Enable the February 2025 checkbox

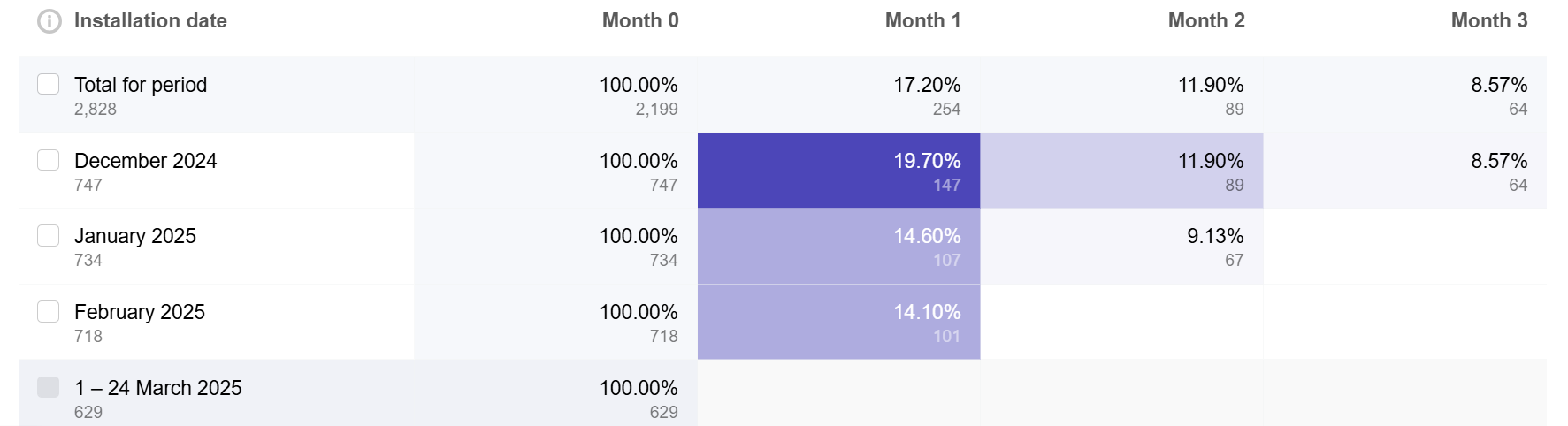49,311
